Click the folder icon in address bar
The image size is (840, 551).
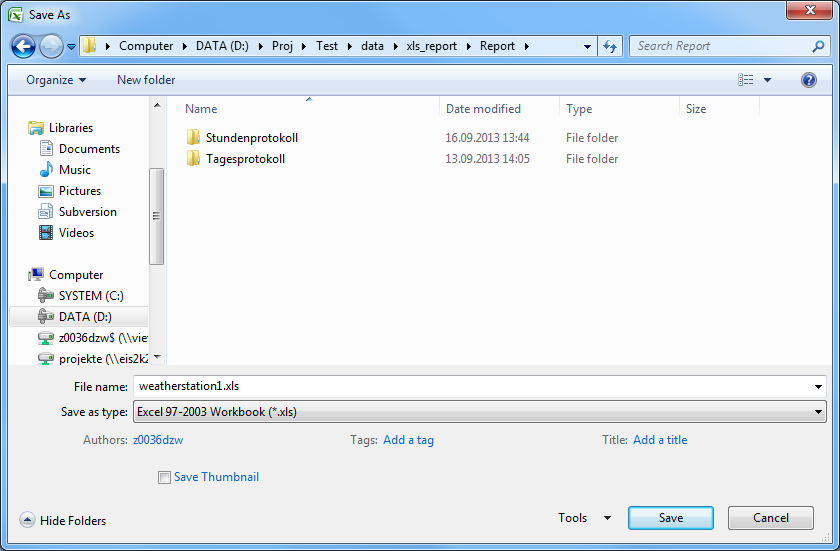tap(89, 46)
